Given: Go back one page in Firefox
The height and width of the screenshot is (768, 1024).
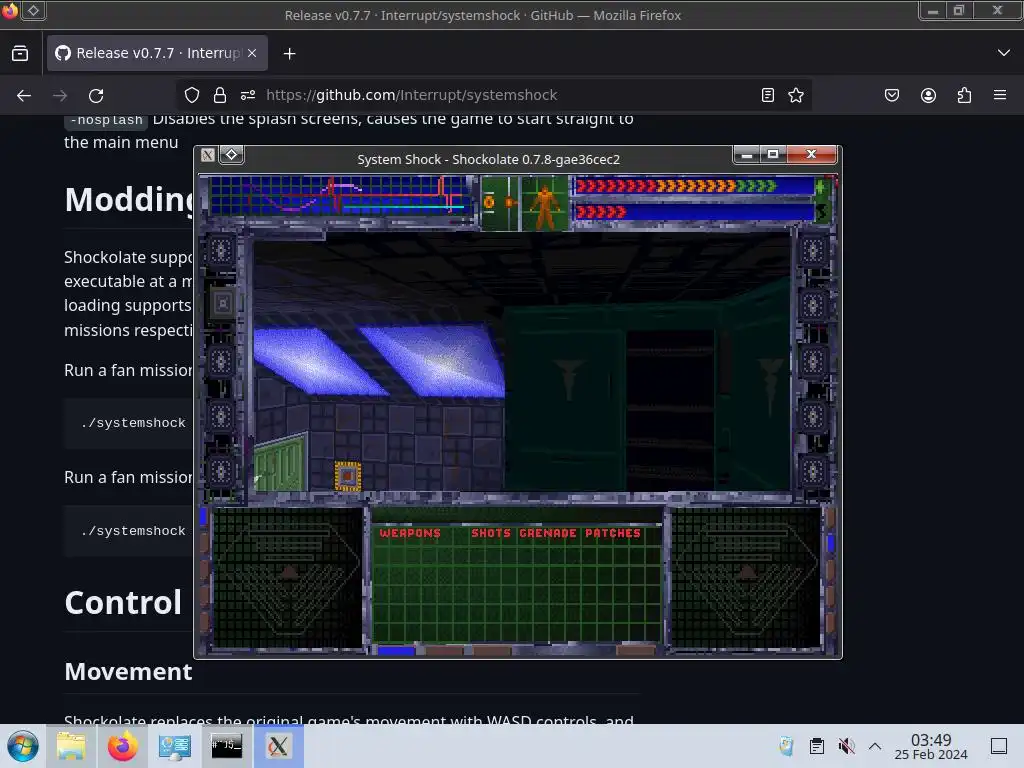Looking at the screenshot, I should coord(24,95).
